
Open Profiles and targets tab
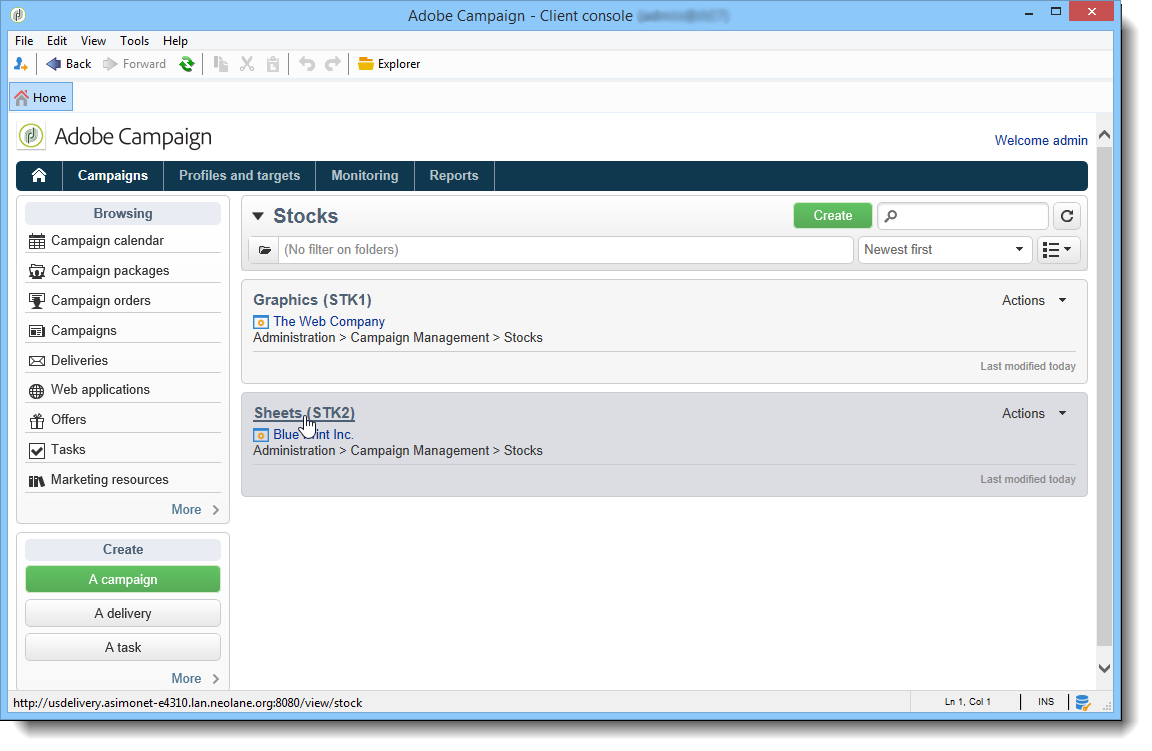point(240,176)
